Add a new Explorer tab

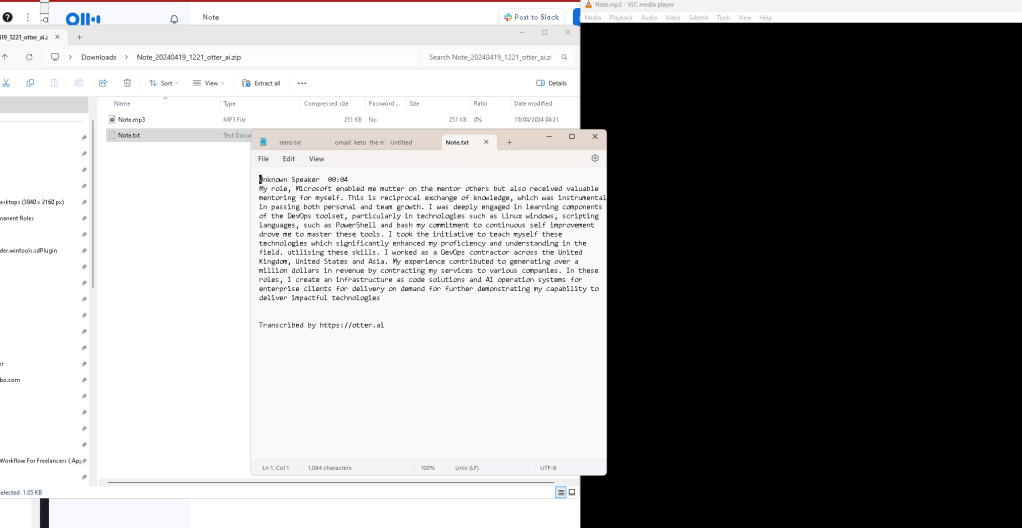[x=80, y=37]
